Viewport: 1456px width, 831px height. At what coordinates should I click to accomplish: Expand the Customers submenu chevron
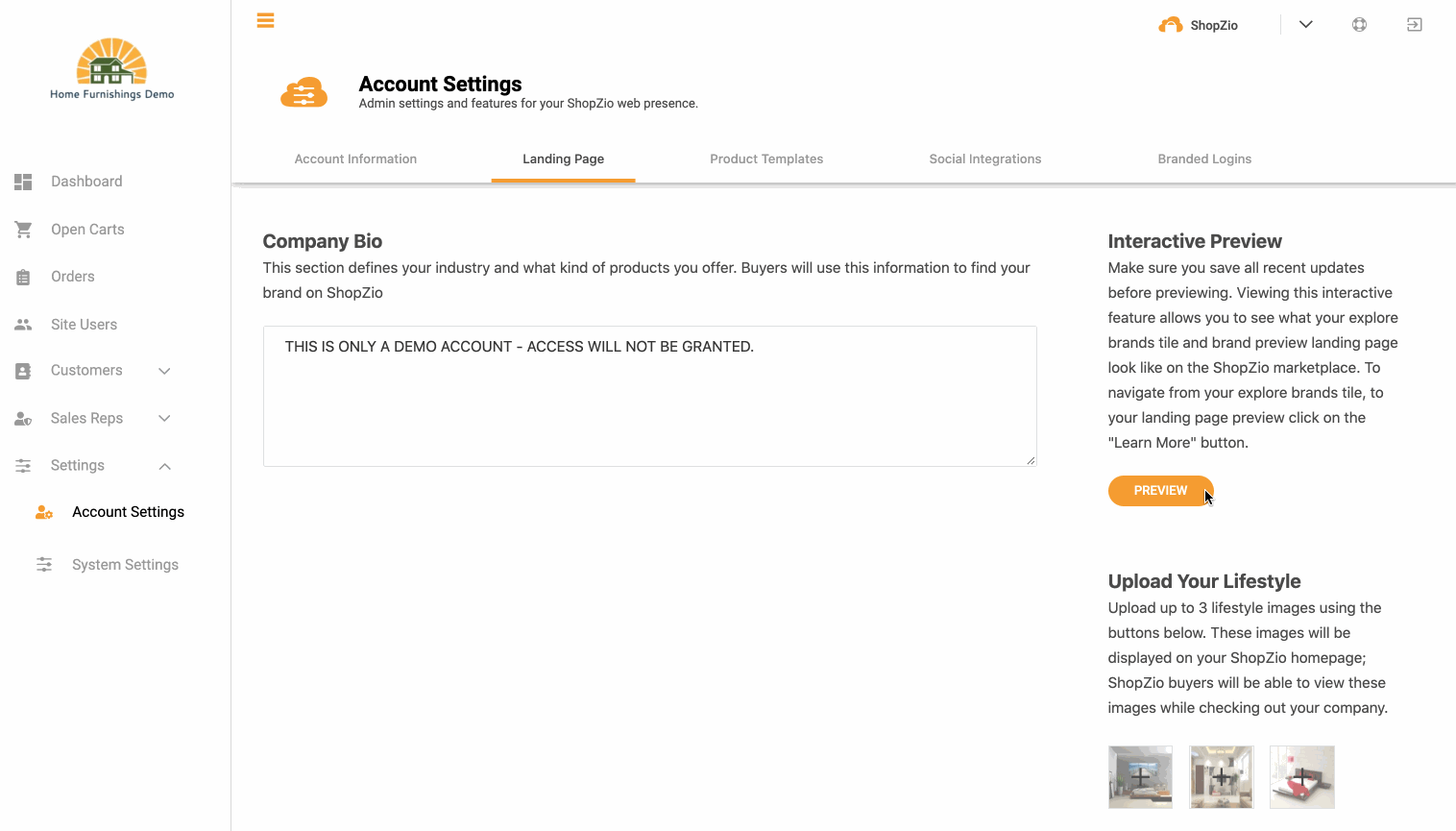click(164, 371)
